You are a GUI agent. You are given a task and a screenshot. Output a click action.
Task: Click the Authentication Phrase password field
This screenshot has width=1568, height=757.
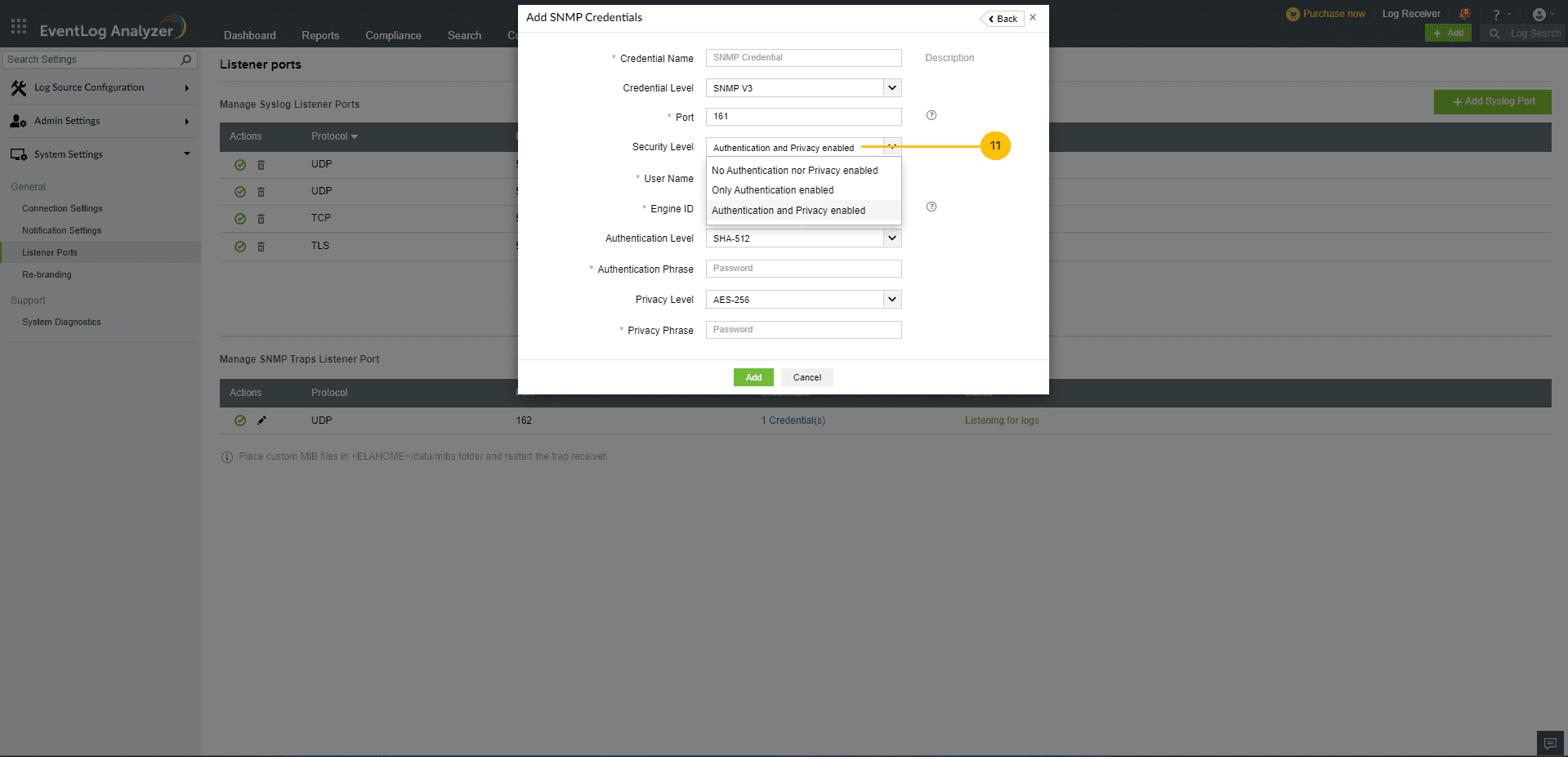pos(803,268)
